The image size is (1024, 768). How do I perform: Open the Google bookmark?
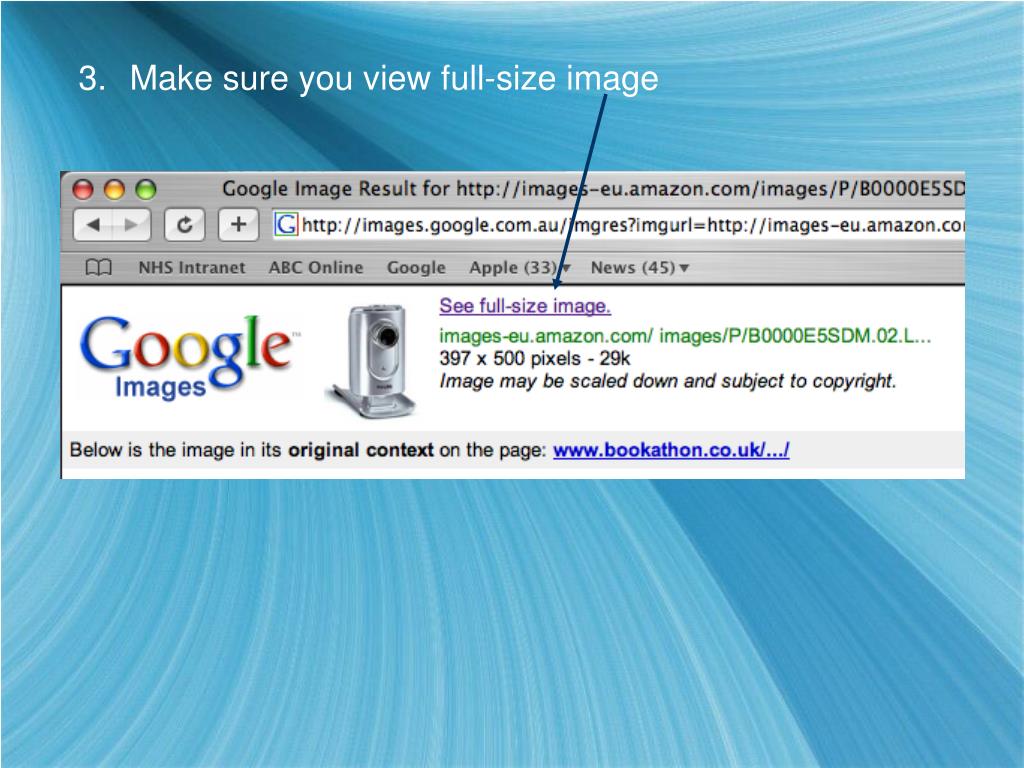coord(416,268)
